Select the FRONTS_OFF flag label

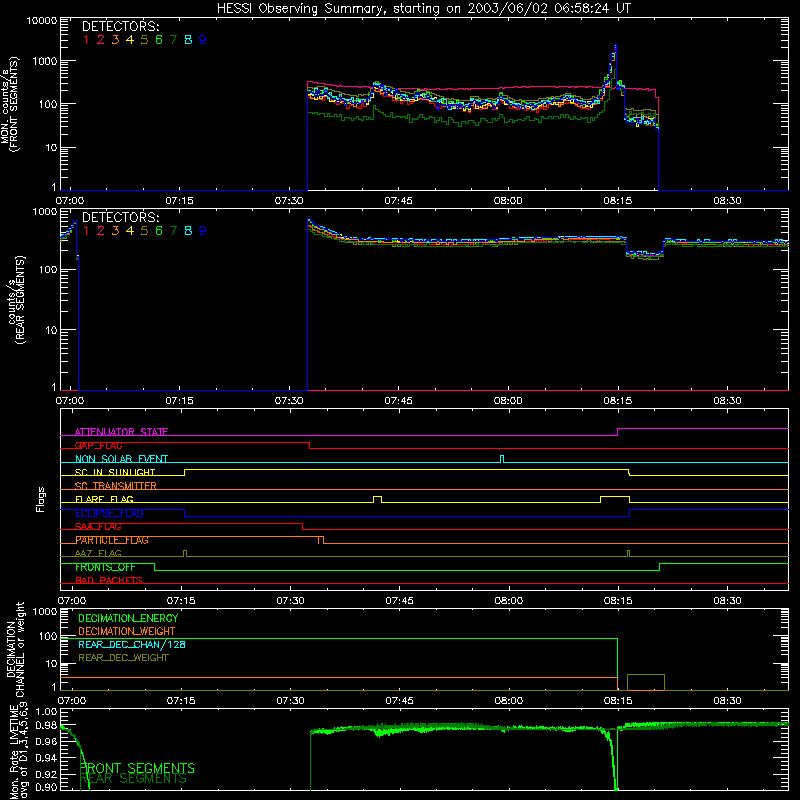click(105, 567)
